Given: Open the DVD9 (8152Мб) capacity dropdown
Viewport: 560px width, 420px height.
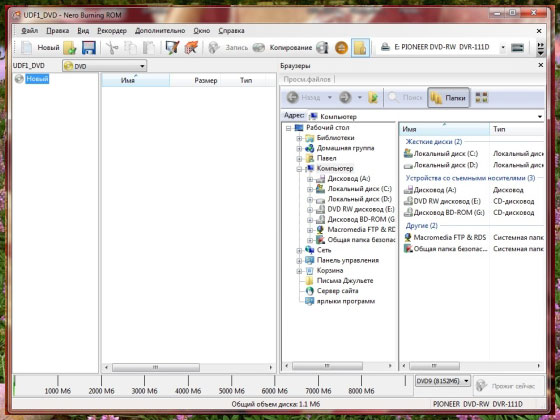Looking at the screenshot, I should [442, 381].
